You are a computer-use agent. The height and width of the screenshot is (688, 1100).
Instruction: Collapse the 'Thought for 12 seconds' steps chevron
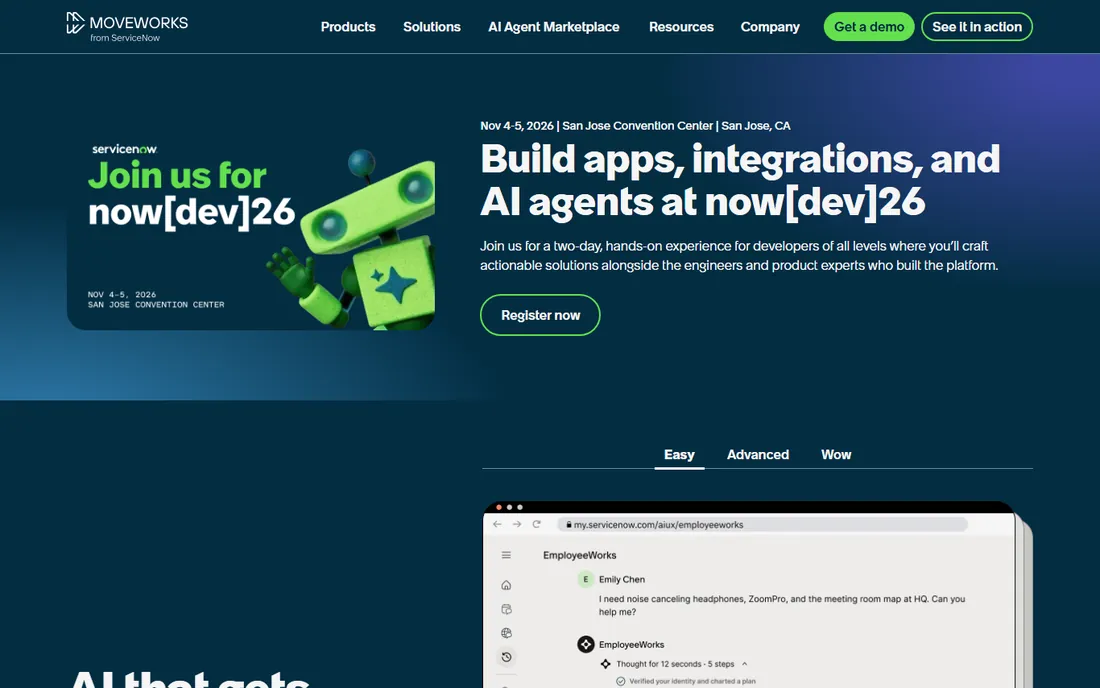pyautogui.click(x=744, y=663)
